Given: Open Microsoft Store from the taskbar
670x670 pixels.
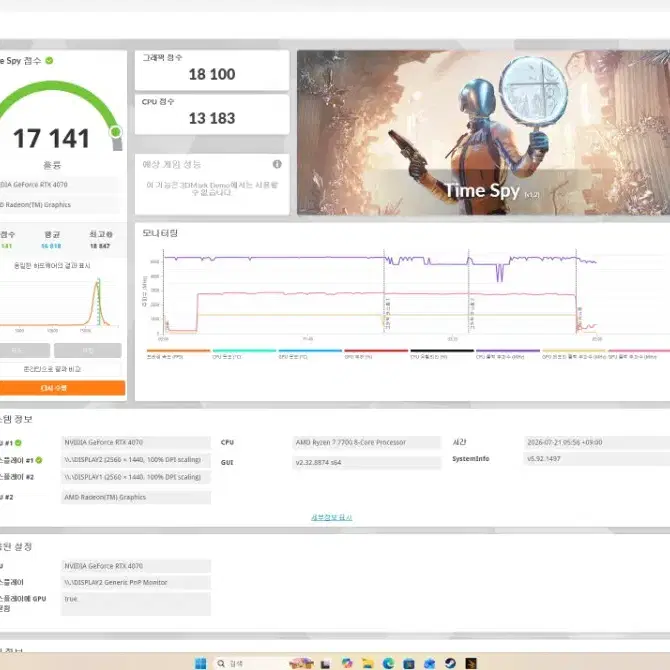Looking at the screenshot, I should 409,663.
